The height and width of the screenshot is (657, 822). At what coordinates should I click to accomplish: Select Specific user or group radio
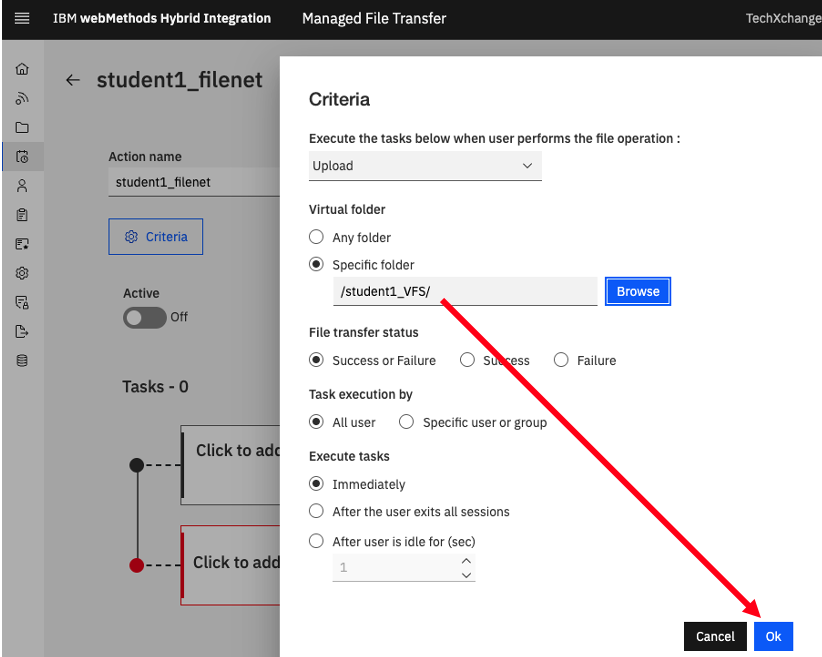(x=406, y=422)
